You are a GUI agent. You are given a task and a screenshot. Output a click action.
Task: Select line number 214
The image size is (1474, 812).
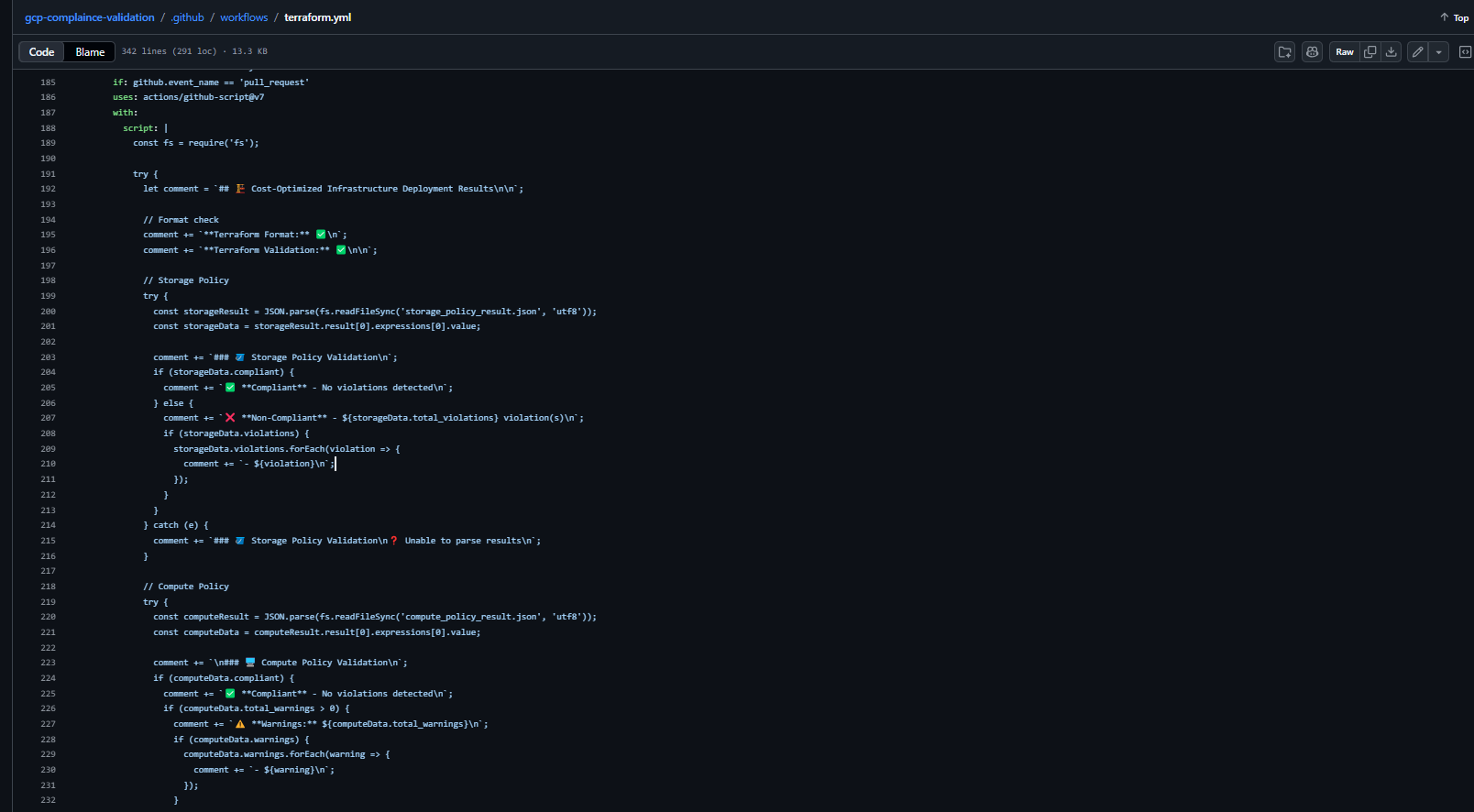[48, 525]
